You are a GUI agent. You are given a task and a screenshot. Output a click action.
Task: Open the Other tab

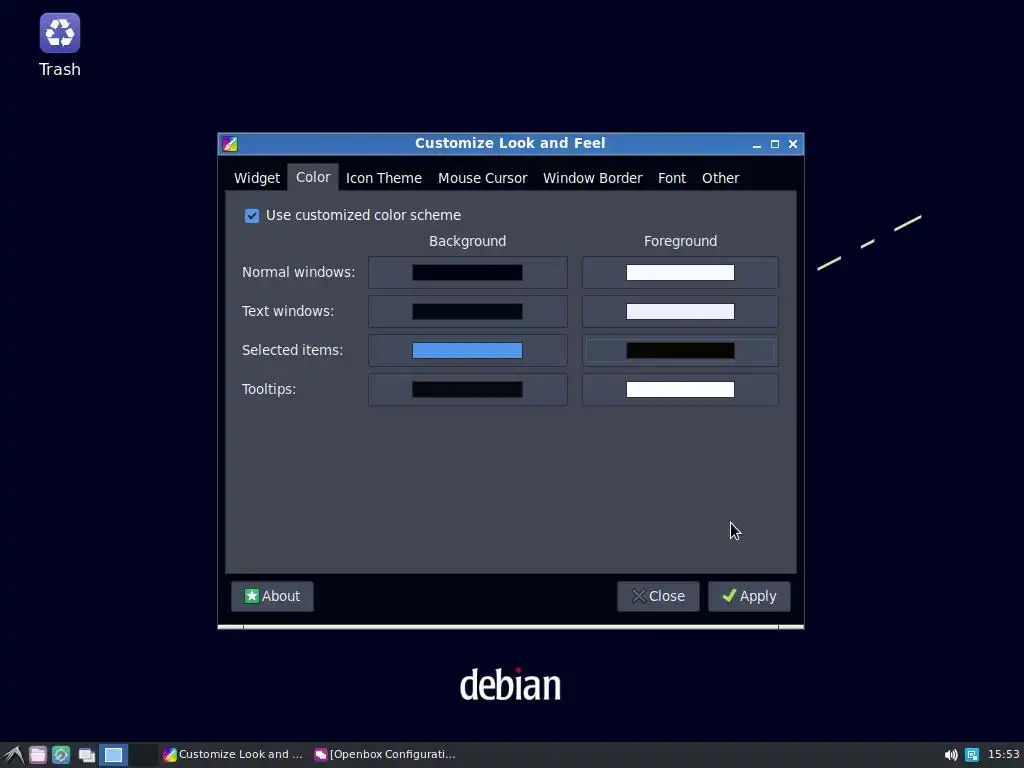pyautogui.click(x=720, y=178)
